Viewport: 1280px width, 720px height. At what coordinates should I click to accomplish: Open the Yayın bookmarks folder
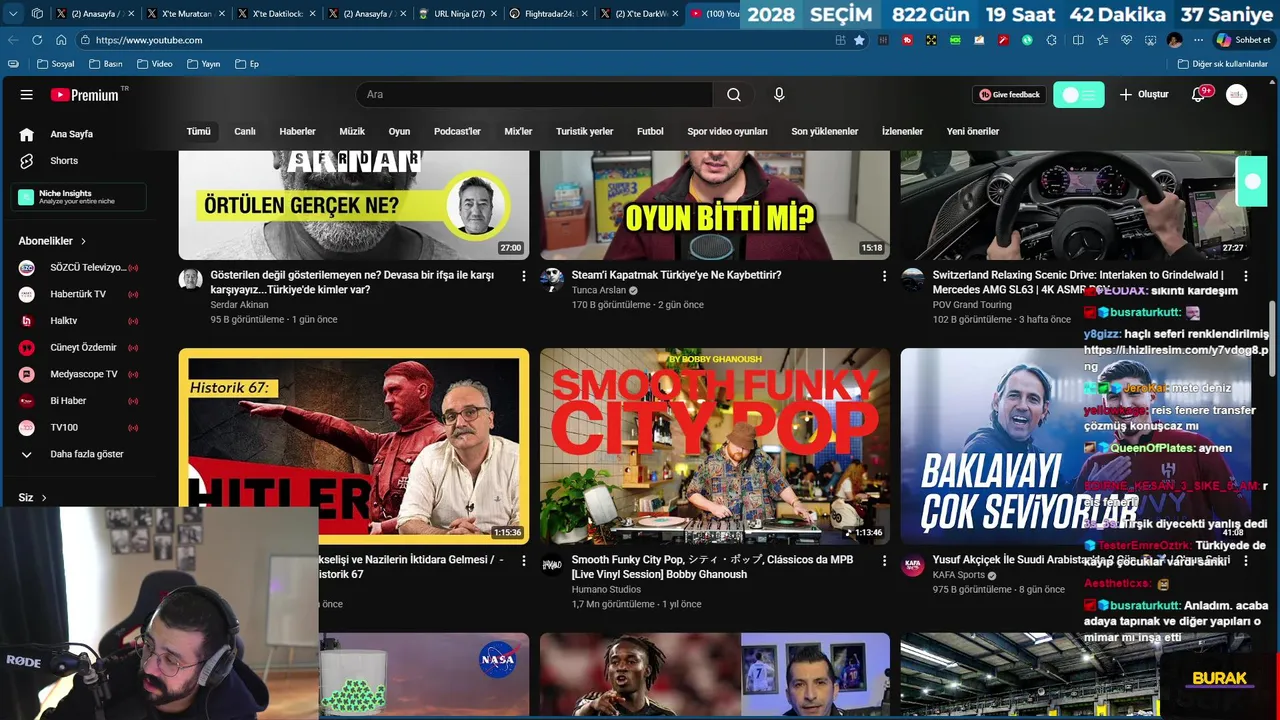[x=203, y=64]
